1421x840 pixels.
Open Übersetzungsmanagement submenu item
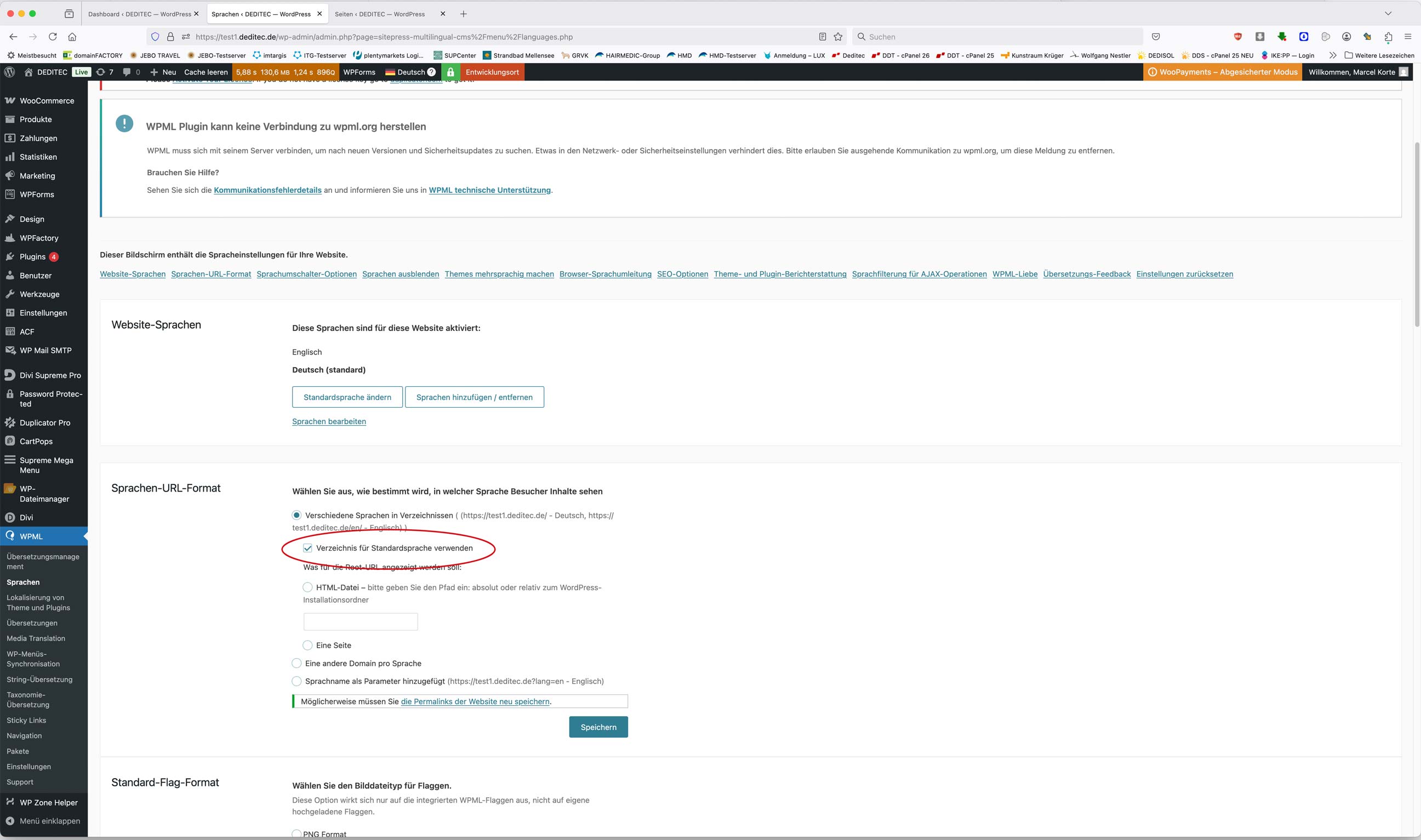click(43, 562)
